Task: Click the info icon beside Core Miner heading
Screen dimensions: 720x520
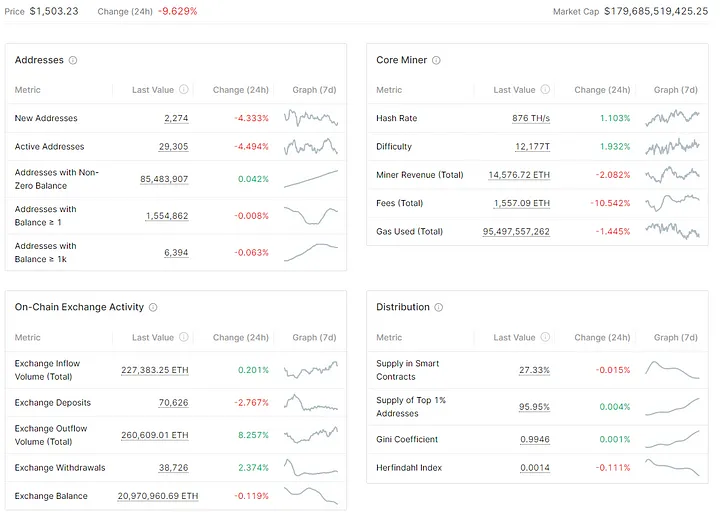Action: [436, 60]
